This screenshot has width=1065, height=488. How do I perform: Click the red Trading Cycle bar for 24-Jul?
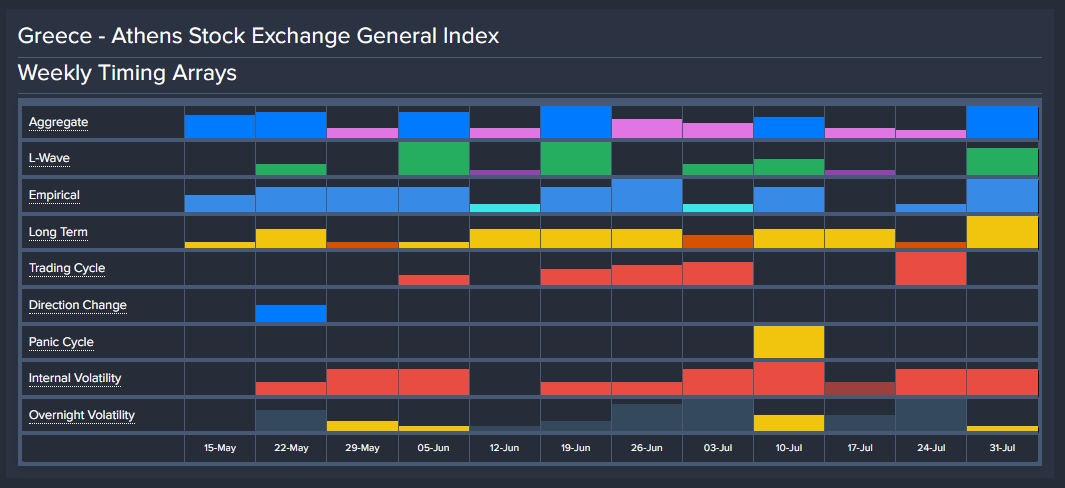[931, 268]
